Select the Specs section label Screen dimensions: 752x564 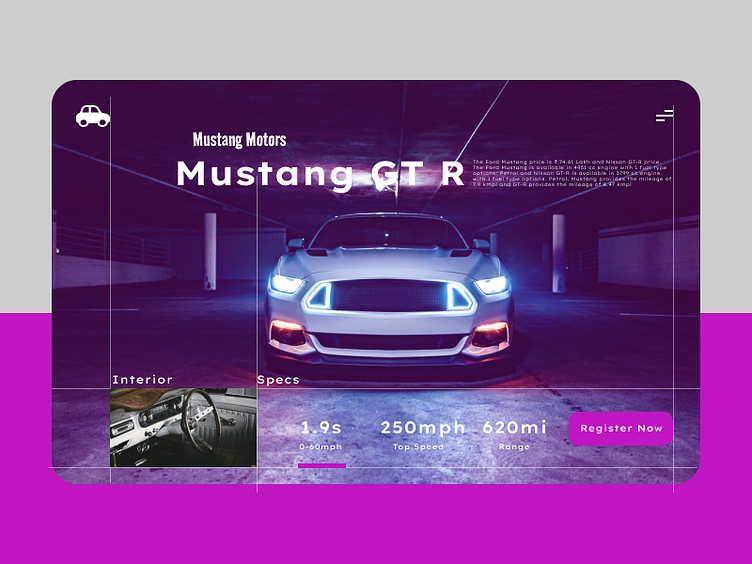coord(278,380)
